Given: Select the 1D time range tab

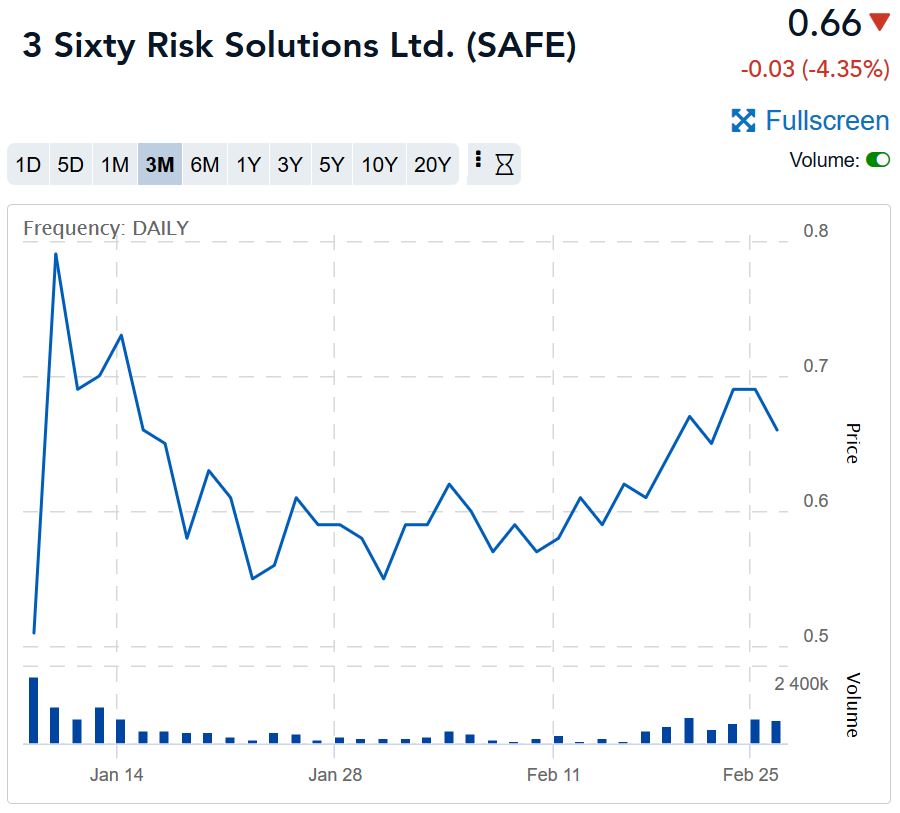Looking at the screenshot, I should click(x=28, y=165).
